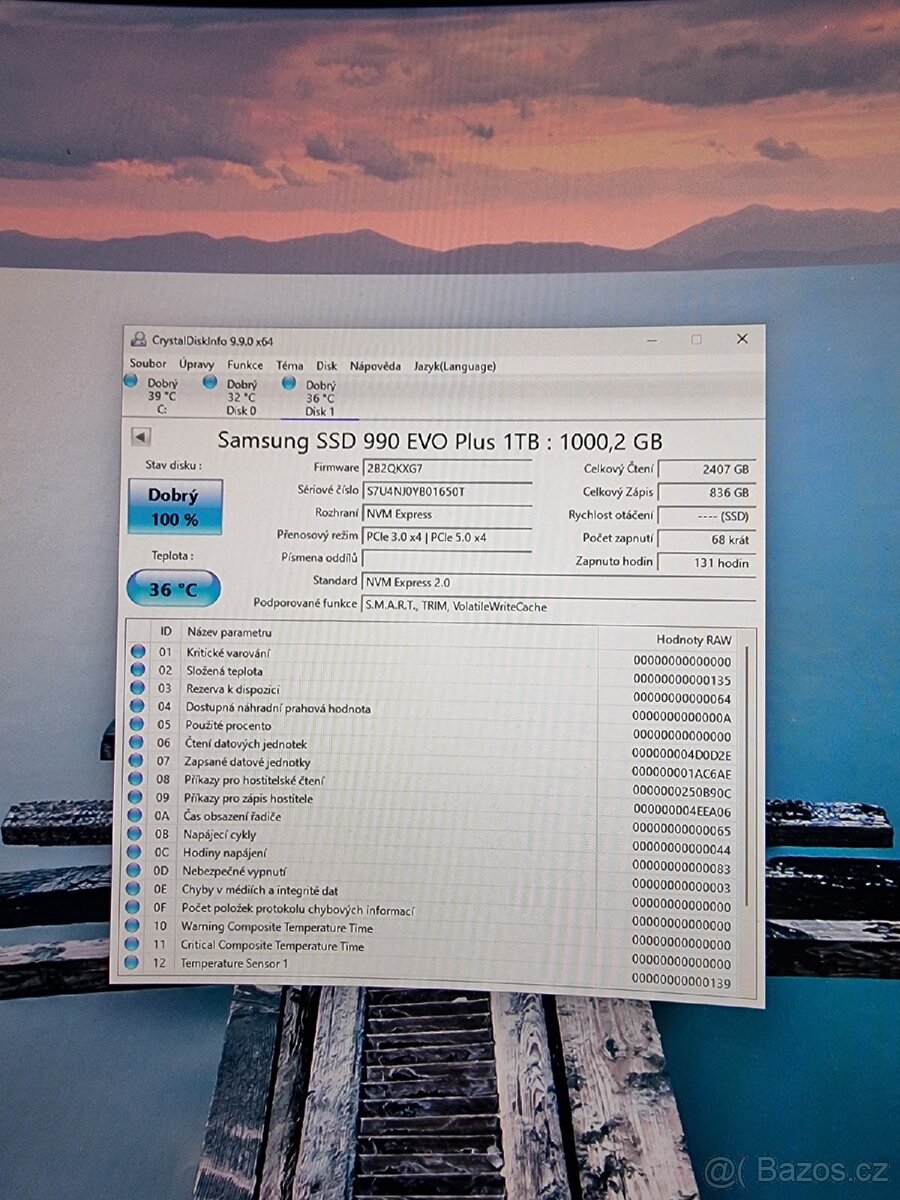
Task: Click status orb for Napájecí cykly row
Action: tap(134, 834)
